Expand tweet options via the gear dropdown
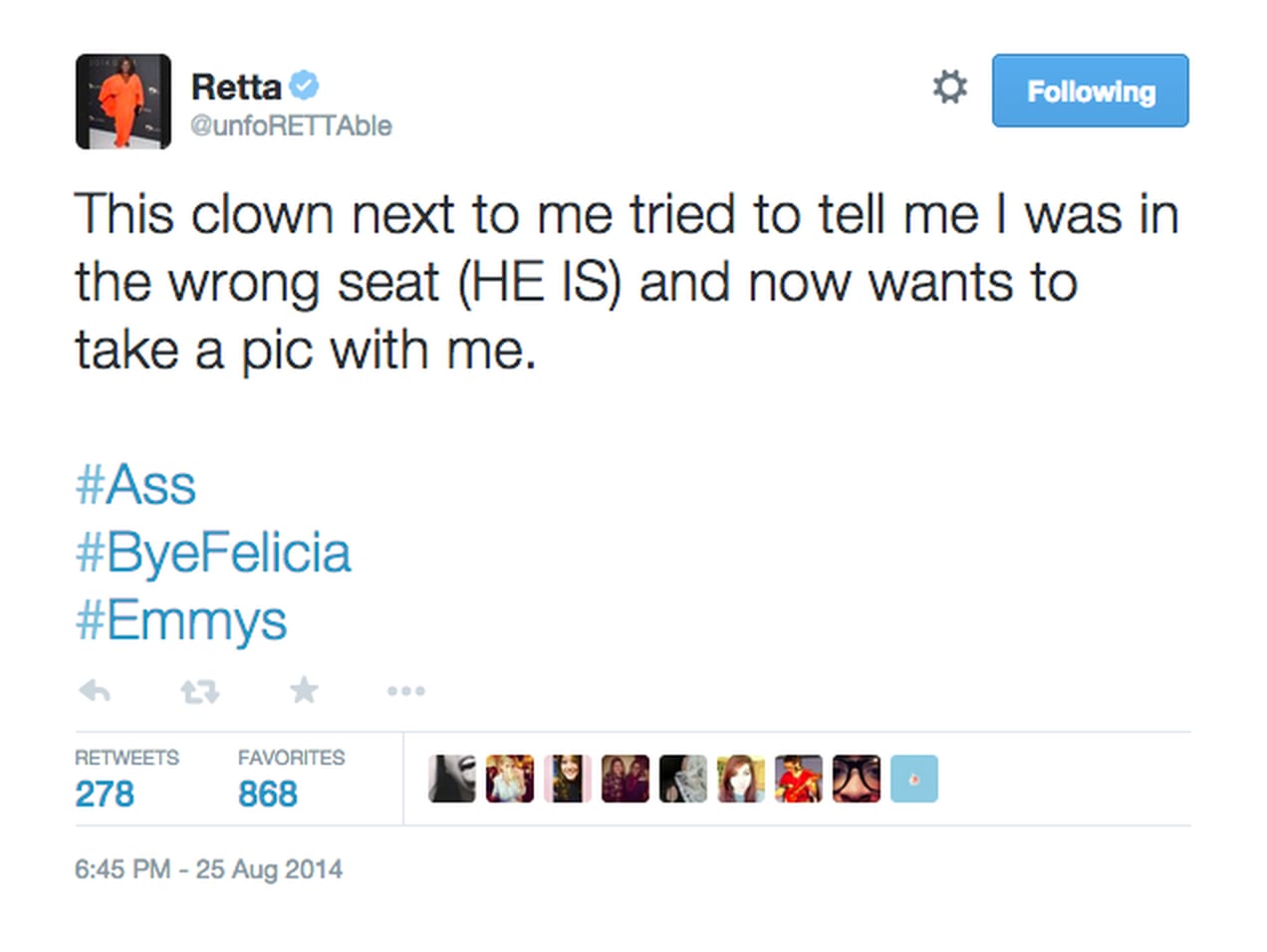Viewport: 1267px width, 952px height. point(949,88)
